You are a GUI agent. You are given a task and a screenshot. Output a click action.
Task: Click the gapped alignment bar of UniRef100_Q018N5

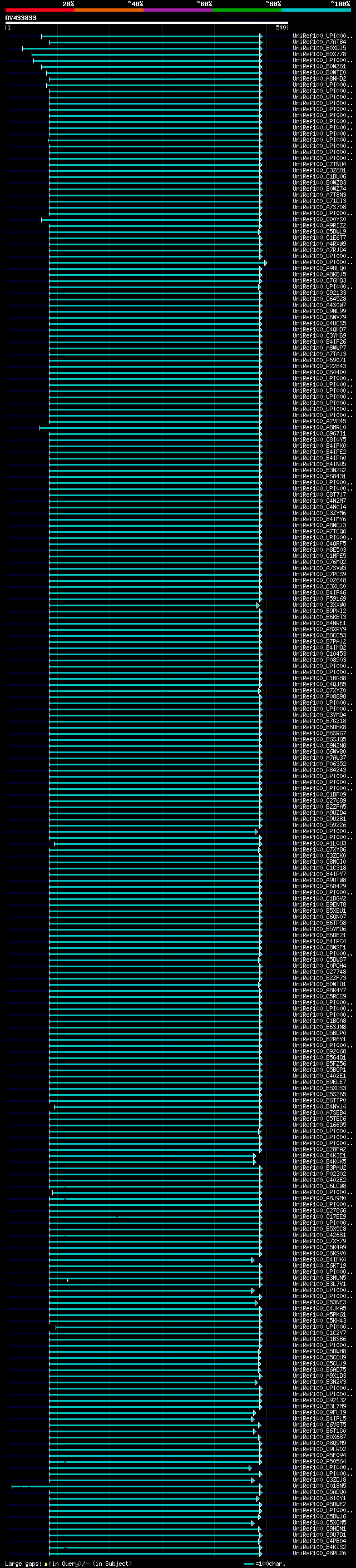pyautogui.click(x=137, y=1486)
